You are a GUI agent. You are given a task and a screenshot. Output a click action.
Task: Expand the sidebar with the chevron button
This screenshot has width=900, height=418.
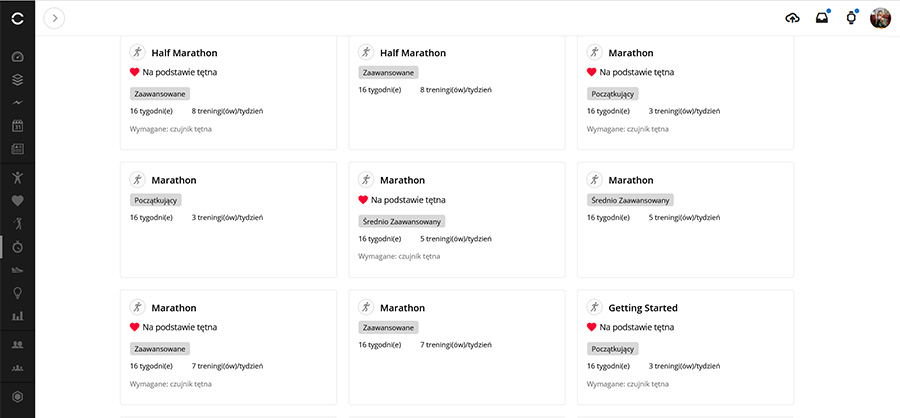pos(55,18)
